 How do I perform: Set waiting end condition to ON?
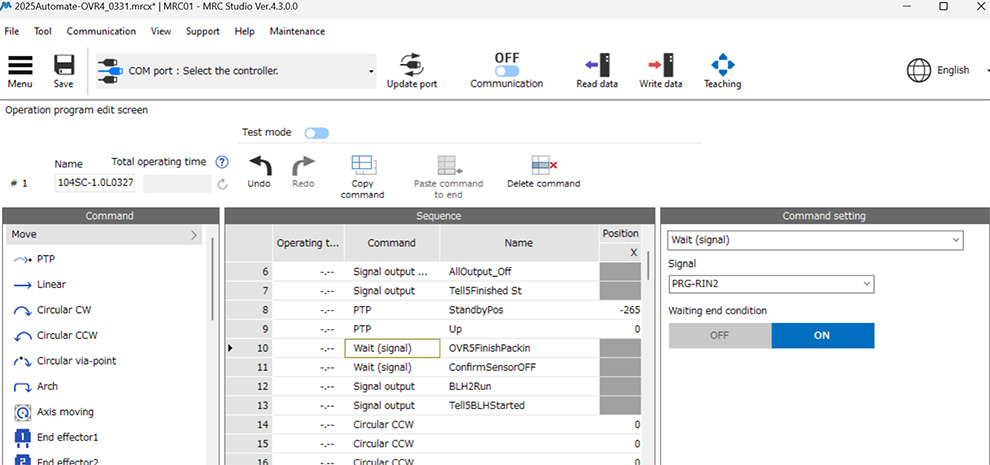tap(822, 335)
